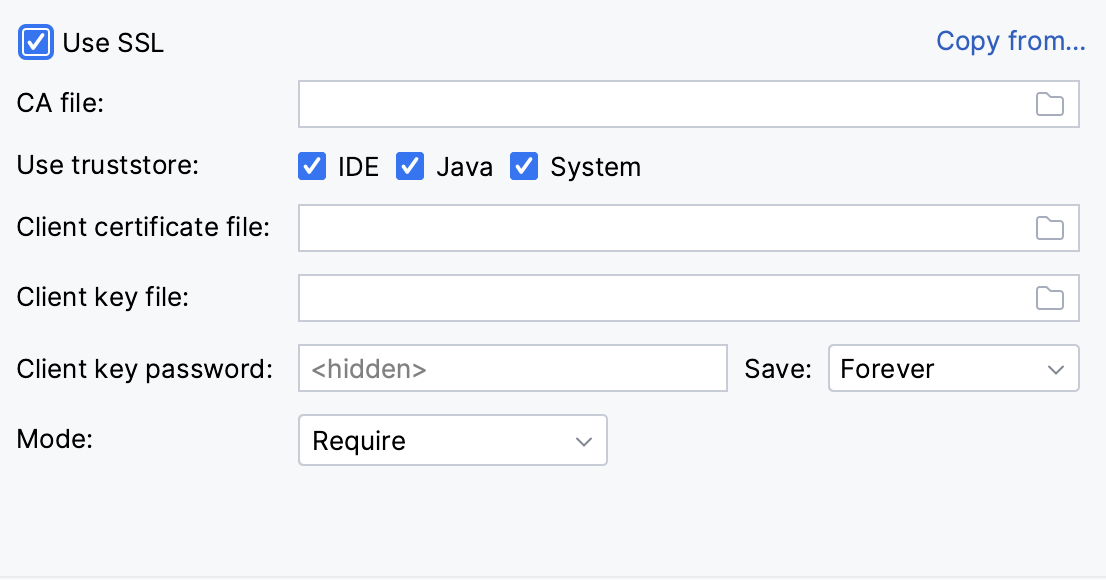Image resolution: width=1106 pixels, height=580 pixels.
Task: Uncheck the IDE truststore checkbox
Action: 312,167
